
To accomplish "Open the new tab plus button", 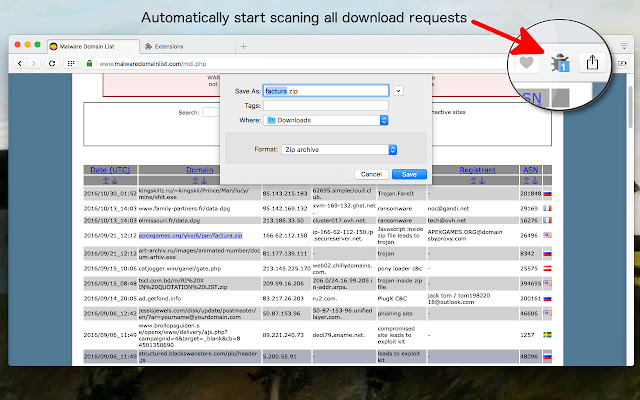I will pyautogui.click(x=243, y=46).
